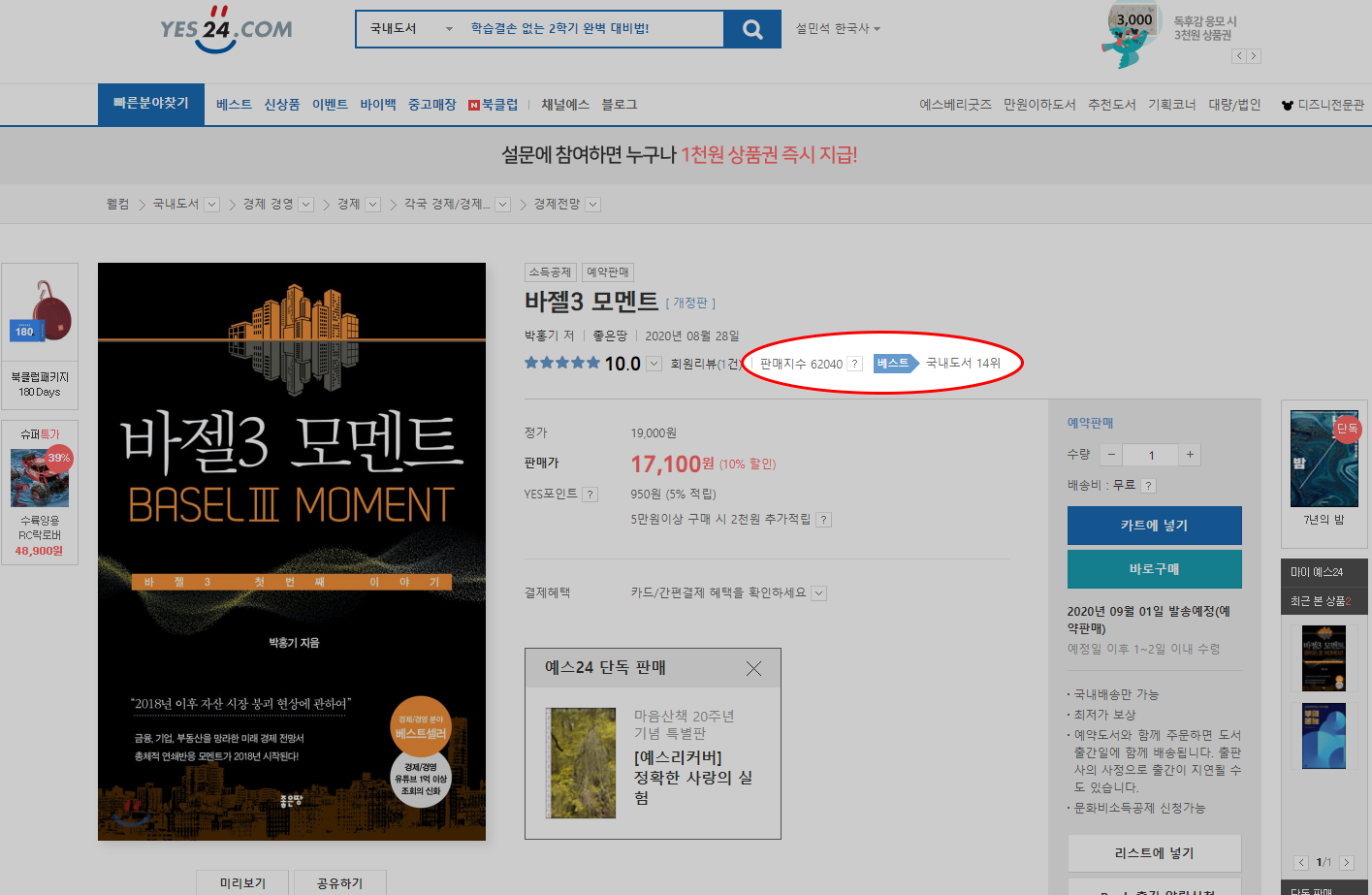Close the 예스24 단독 판매 box

click(753, 668)
